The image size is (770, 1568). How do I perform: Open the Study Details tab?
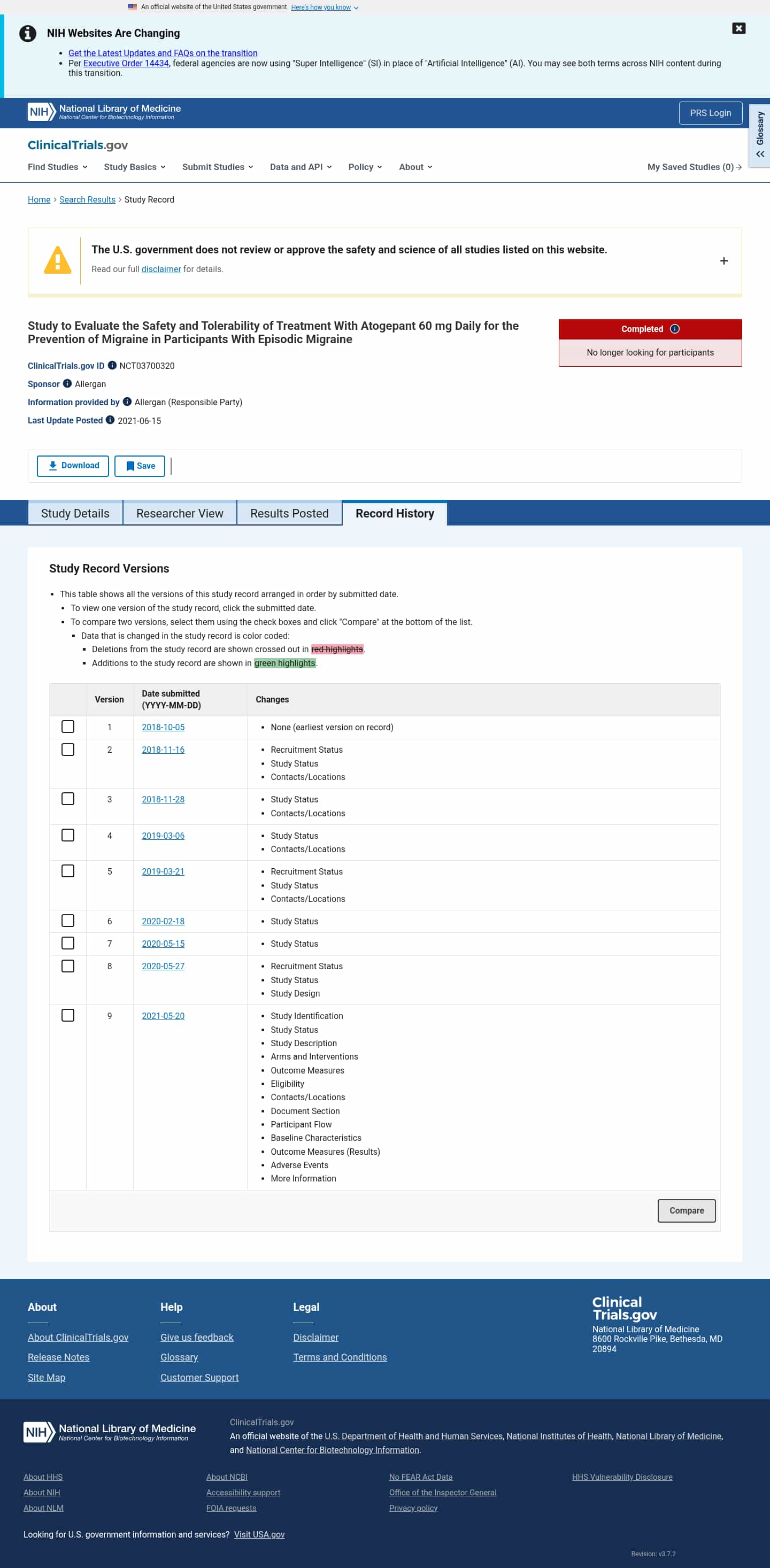click(x=75, y=513)
